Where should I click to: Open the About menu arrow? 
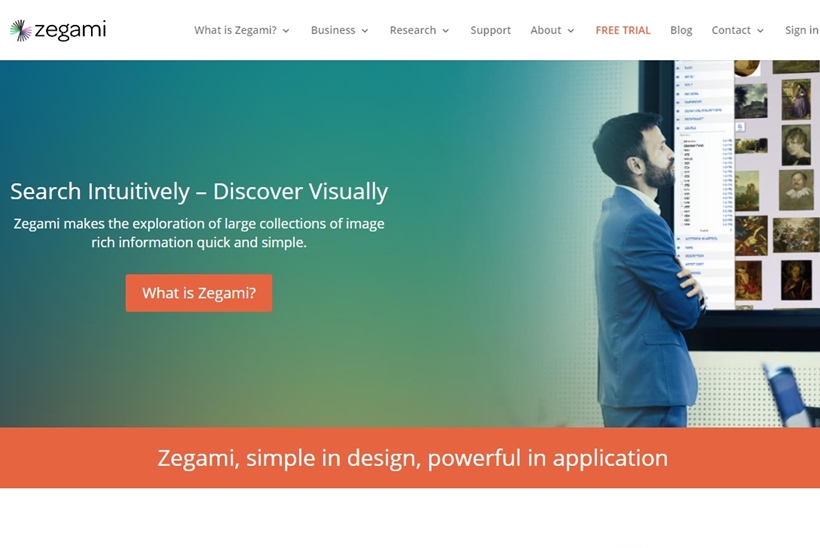point(571,31)
